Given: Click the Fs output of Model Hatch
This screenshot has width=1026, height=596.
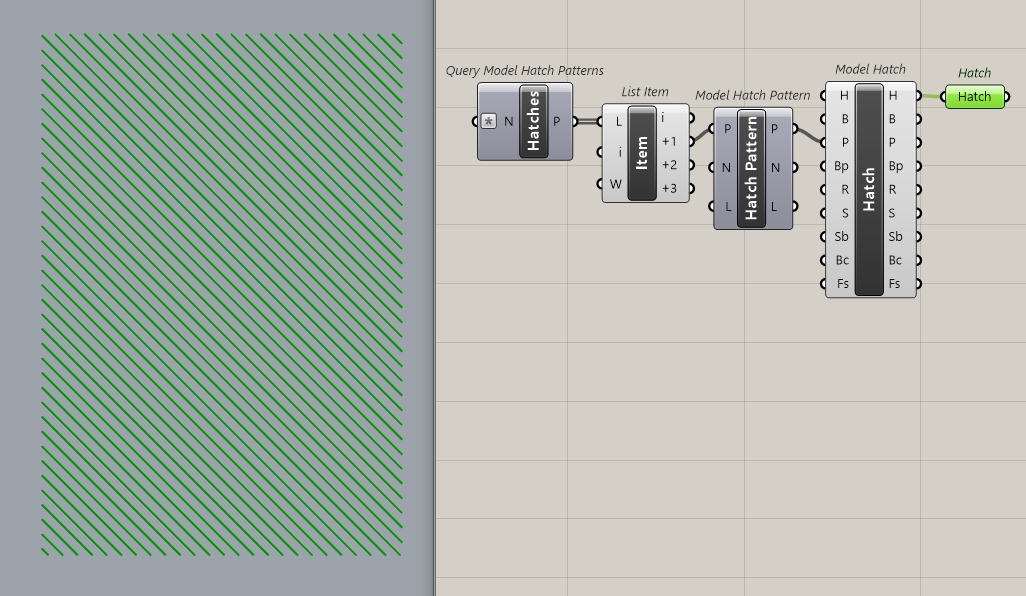Looking at the screenshot, I should point(894,284).
